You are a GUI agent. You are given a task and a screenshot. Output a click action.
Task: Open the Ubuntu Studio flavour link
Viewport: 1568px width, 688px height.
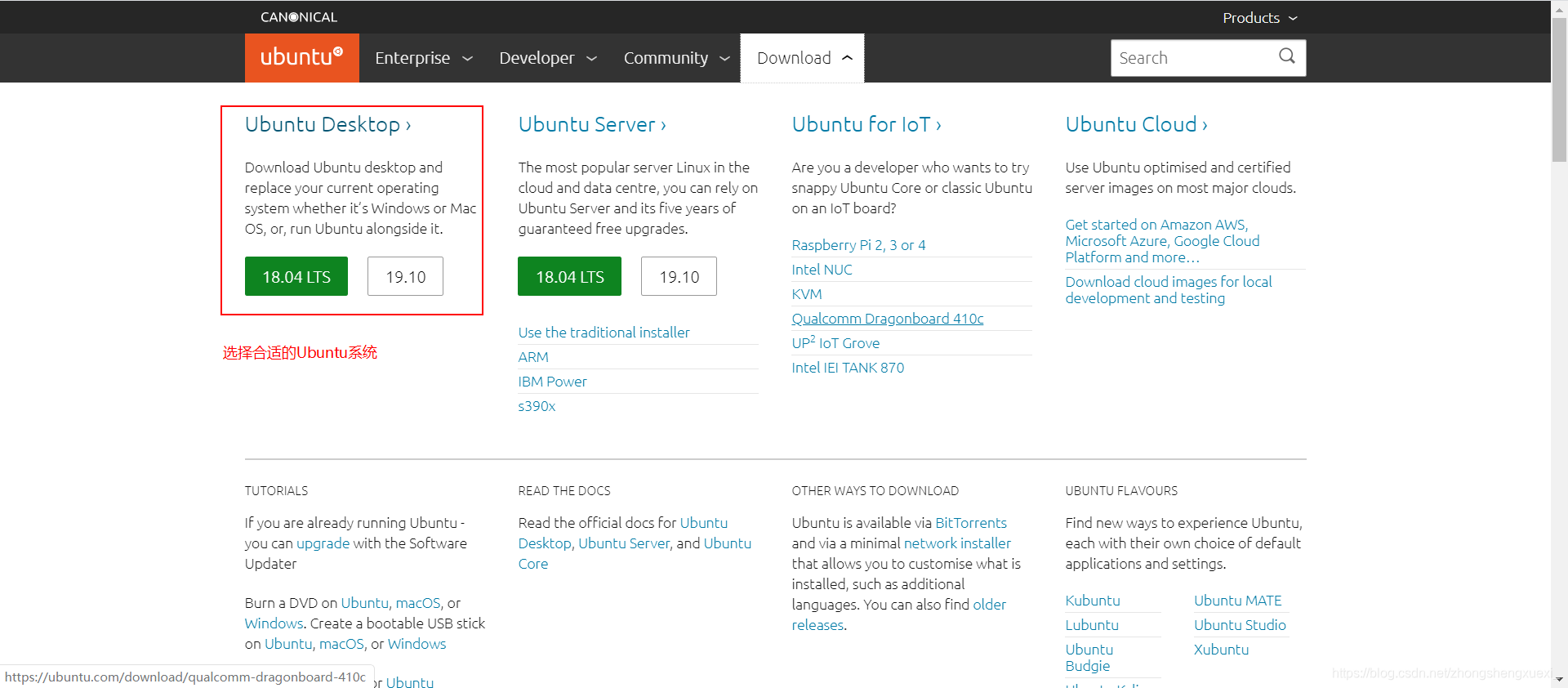coord(1240,625)
